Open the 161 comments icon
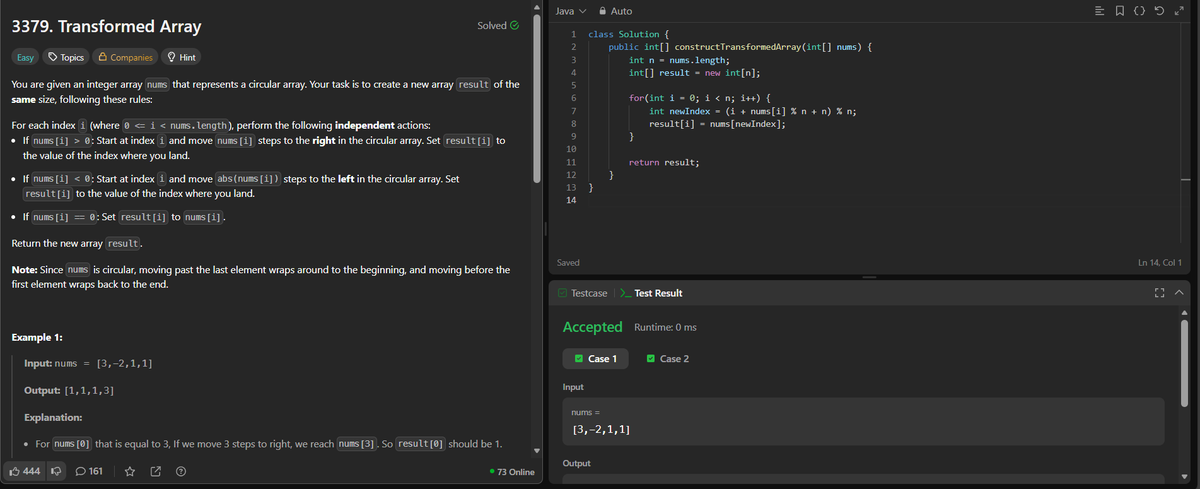 point(90,471)
